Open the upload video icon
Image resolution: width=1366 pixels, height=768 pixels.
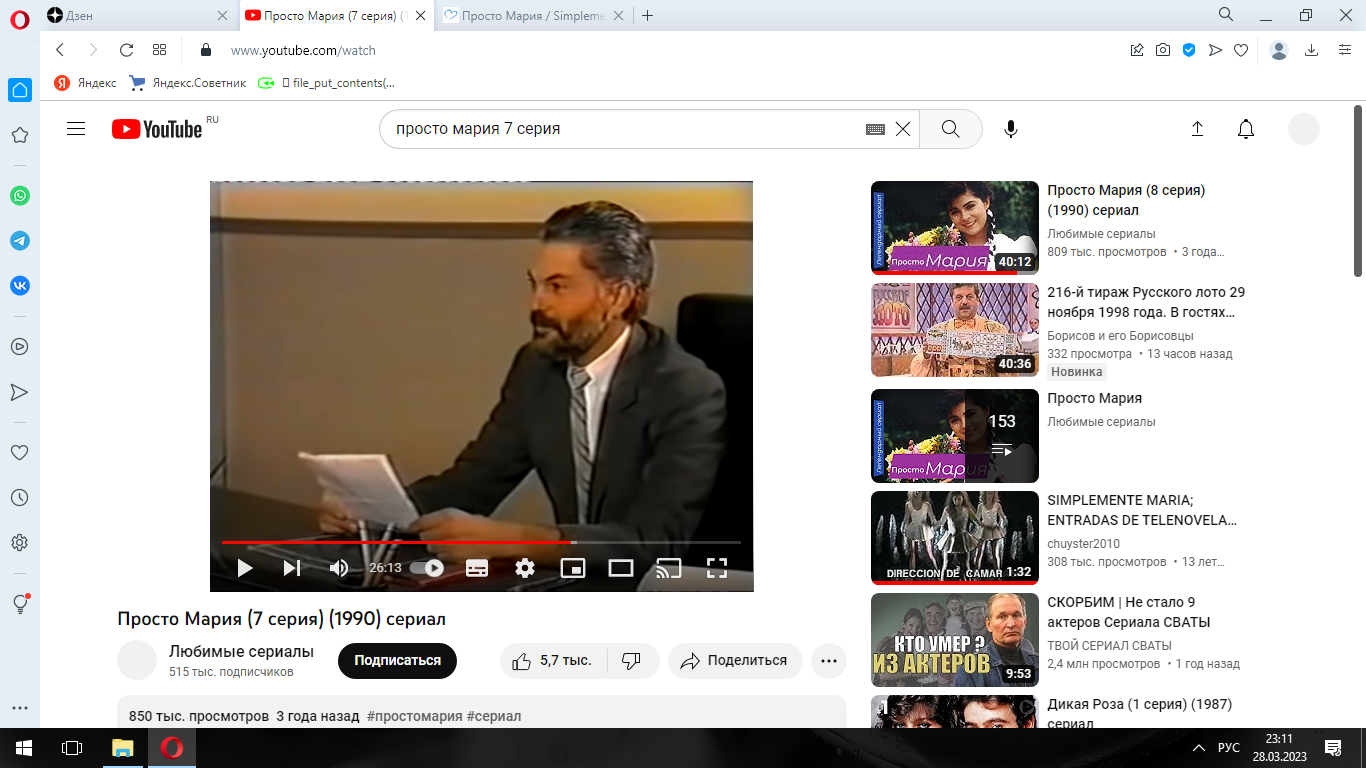click(1197, 129)
